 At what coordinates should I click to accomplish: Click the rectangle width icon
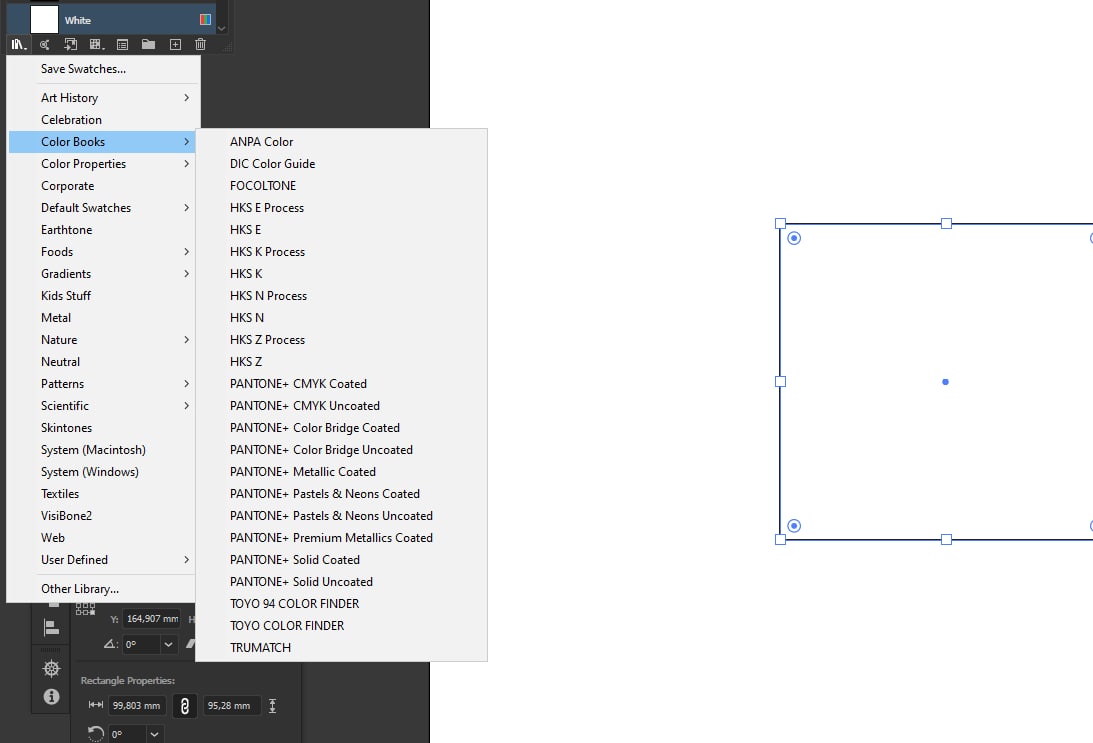coord(95,705)
